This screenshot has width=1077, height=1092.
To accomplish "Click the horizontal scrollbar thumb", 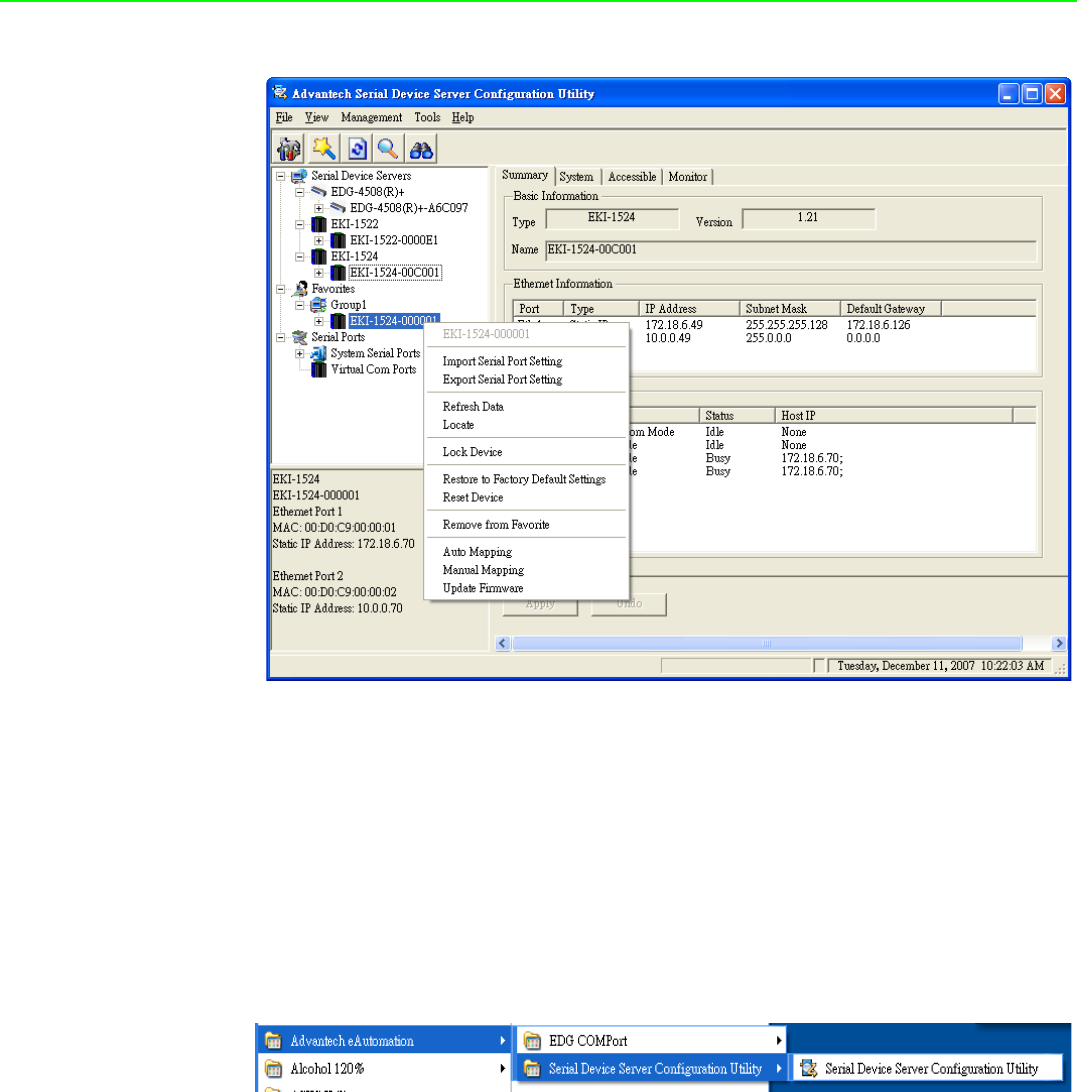I will (767, 644).
